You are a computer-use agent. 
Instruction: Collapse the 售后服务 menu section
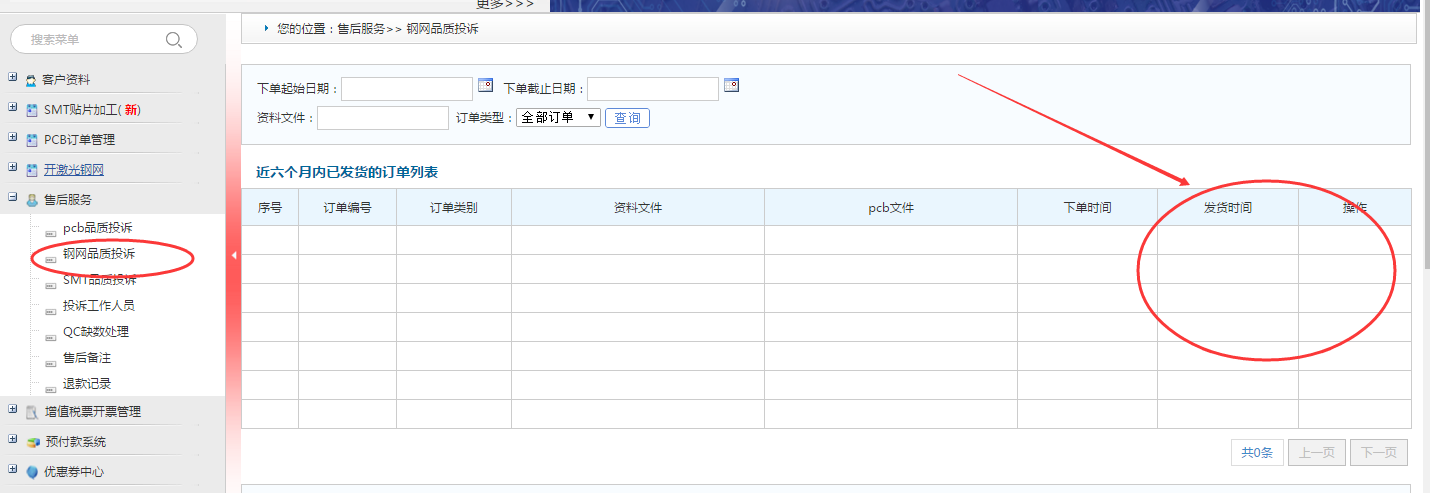[12, 198]
